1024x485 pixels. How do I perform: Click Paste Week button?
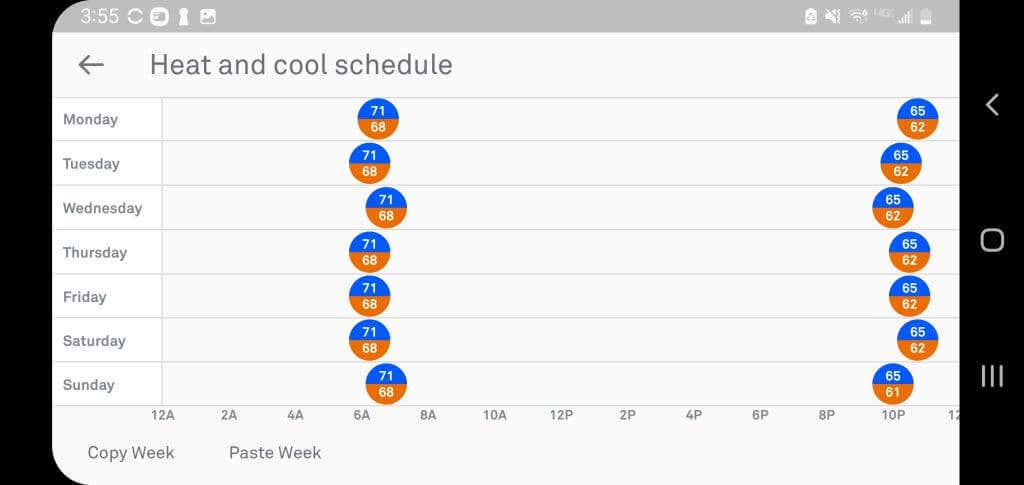(x=275, y=452)
